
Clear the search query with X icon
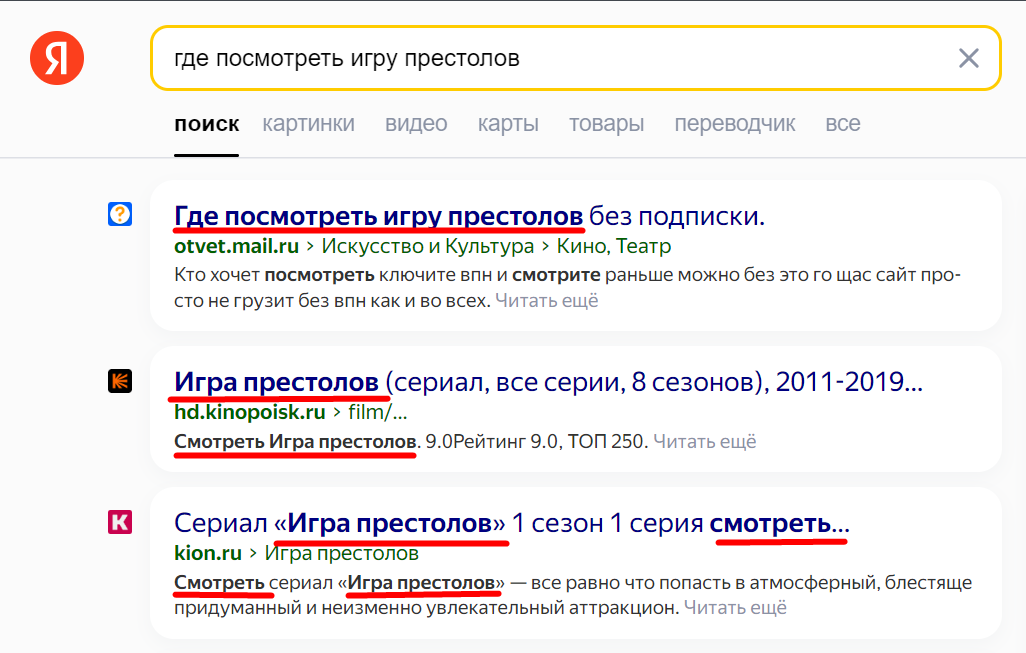click(x=968, y=58)
